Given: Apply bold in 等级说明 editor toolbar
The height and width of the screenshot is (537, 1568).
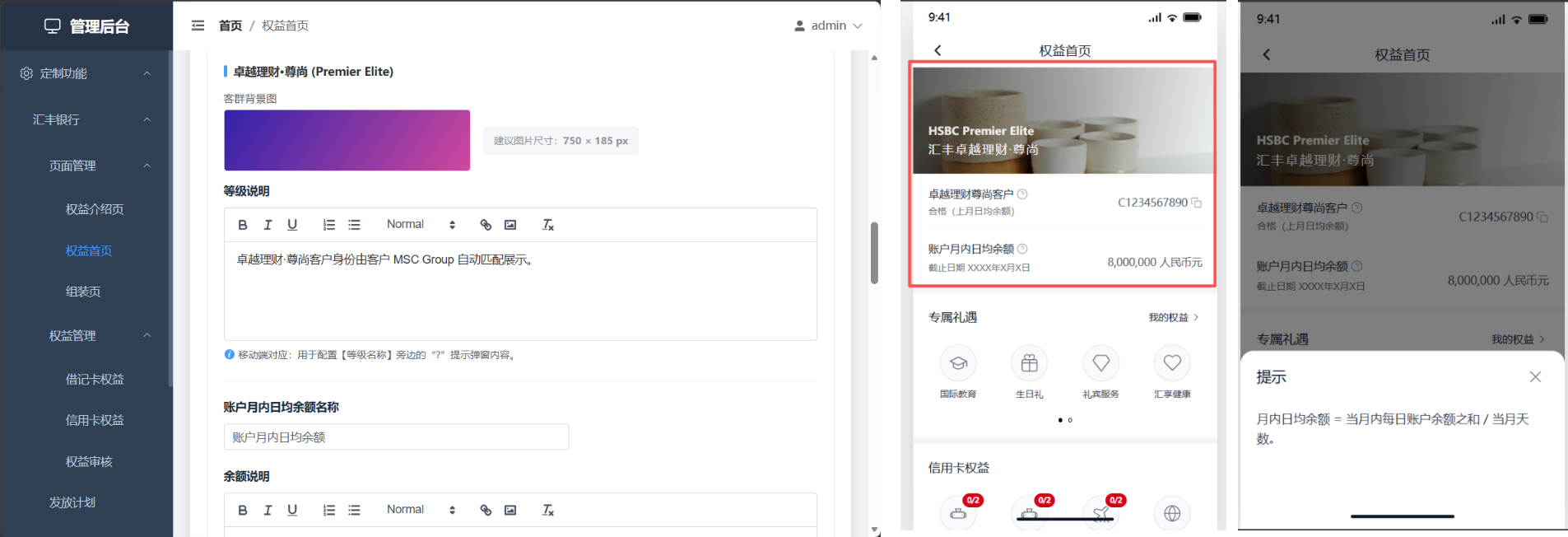Looking at the screenshot, I should [243, 225].
